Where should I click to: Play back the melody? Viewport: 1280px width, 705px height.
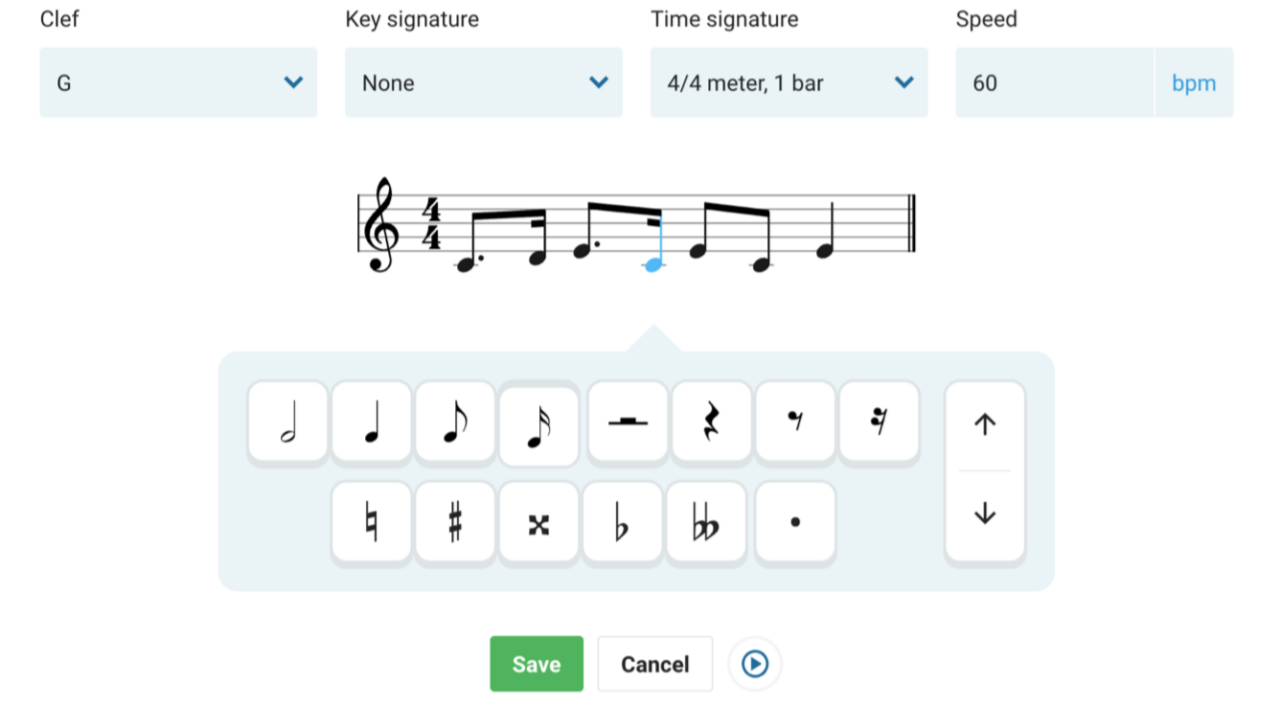pyautogui.click(x=755, y=664)
